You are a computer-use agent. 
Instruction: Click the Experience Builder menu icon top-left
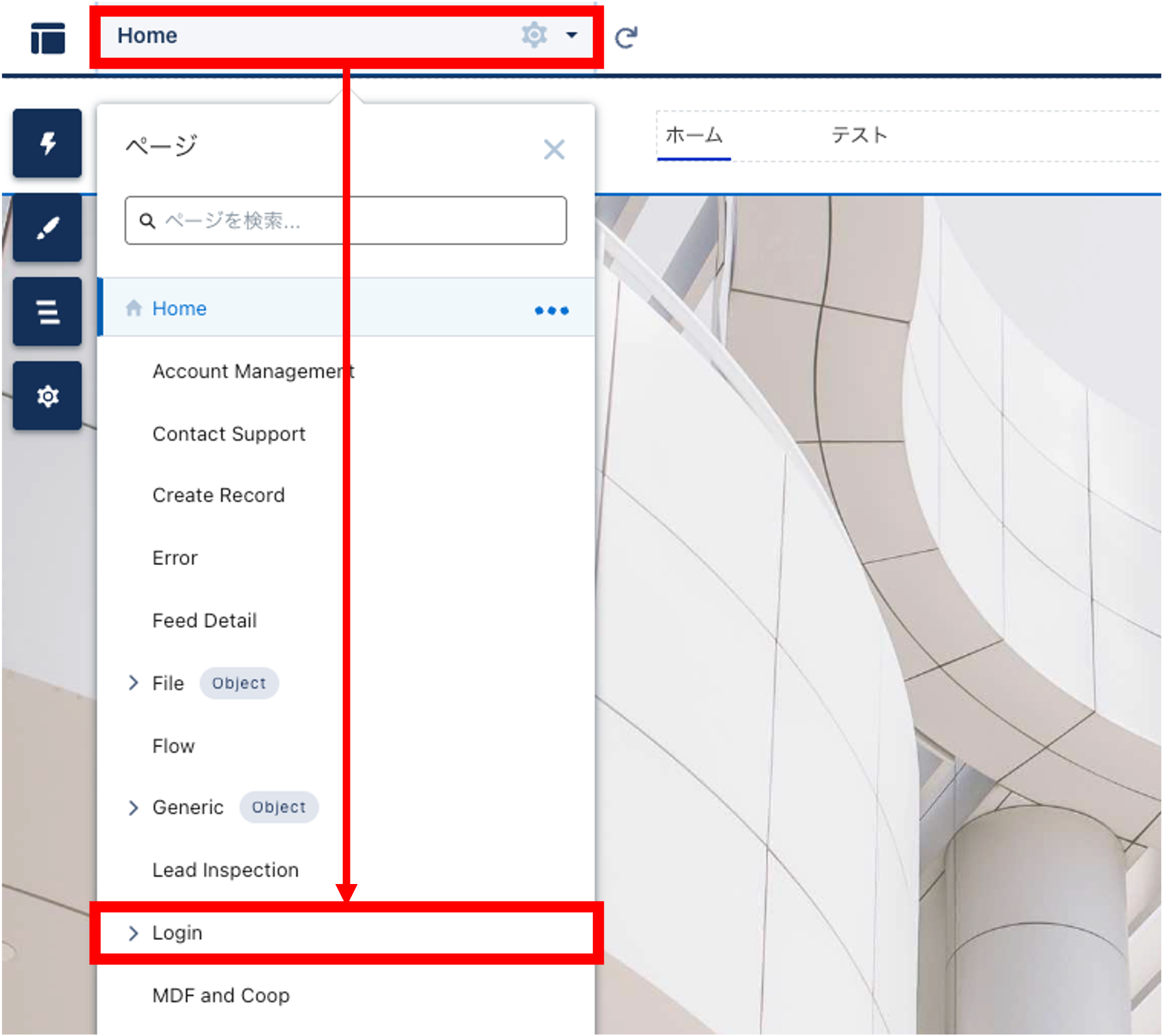pos(47,38)
